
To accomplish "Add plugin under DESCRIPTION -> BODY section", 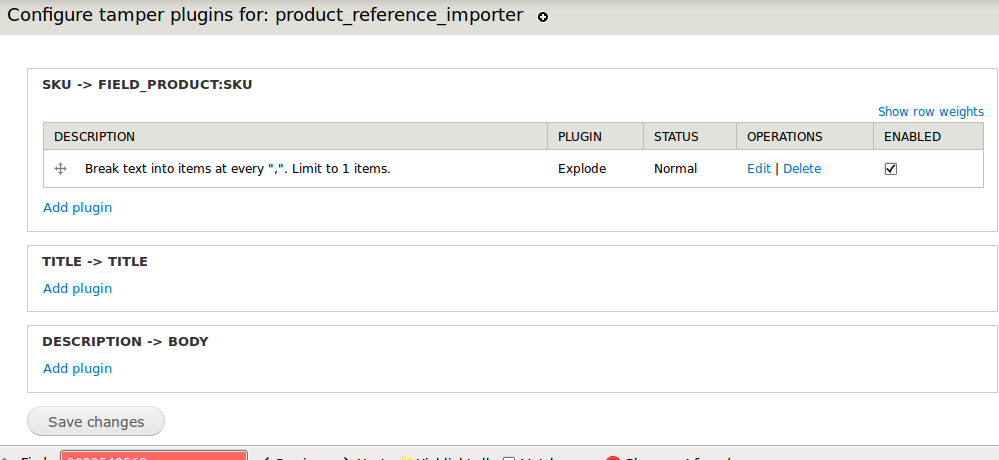I will click(77, 369).
